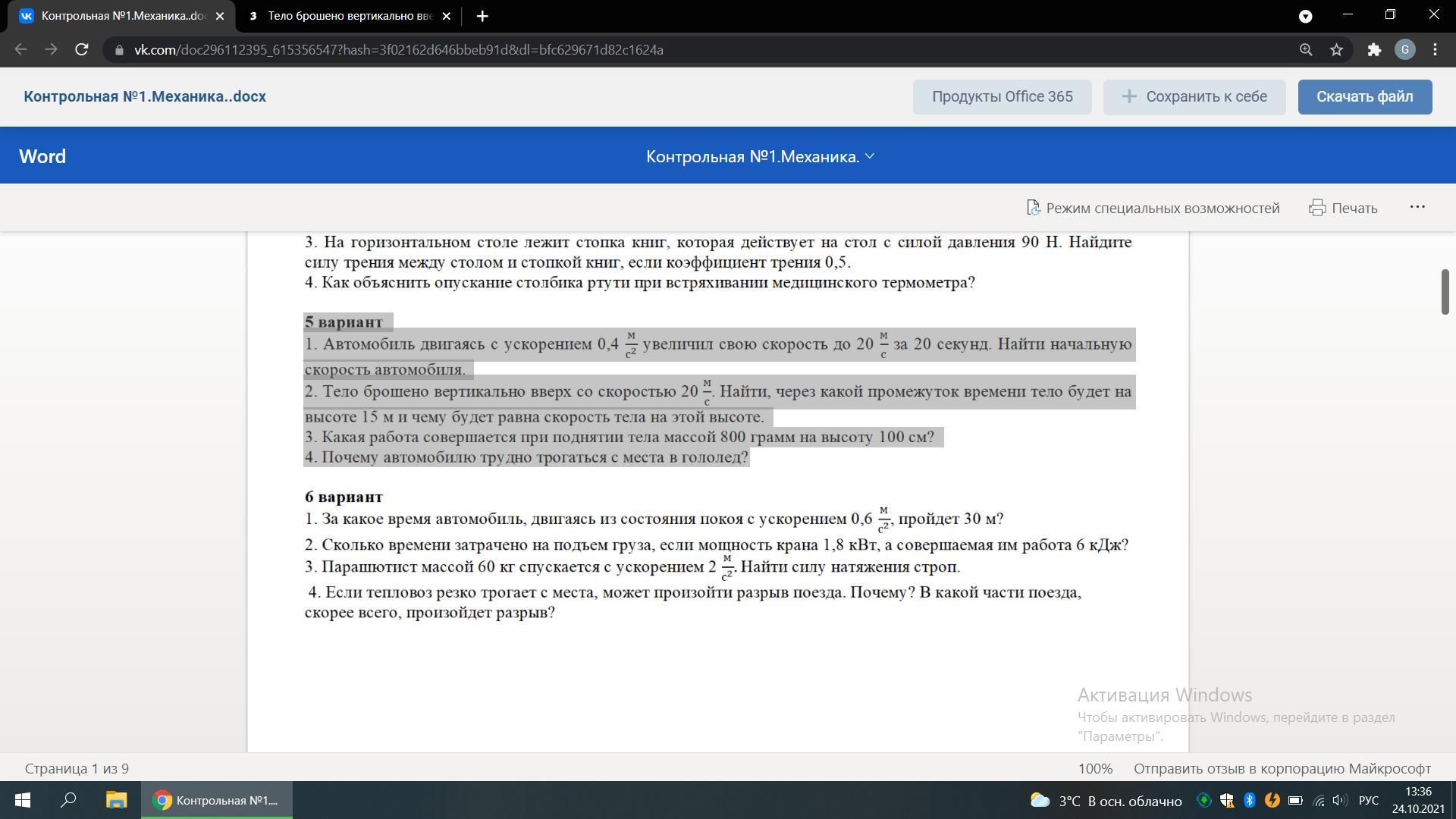Click the document vertical scrollbar thumb
Viewport: 1456px width, 819px height.
pyautogui.click(x=1445, y=291)
